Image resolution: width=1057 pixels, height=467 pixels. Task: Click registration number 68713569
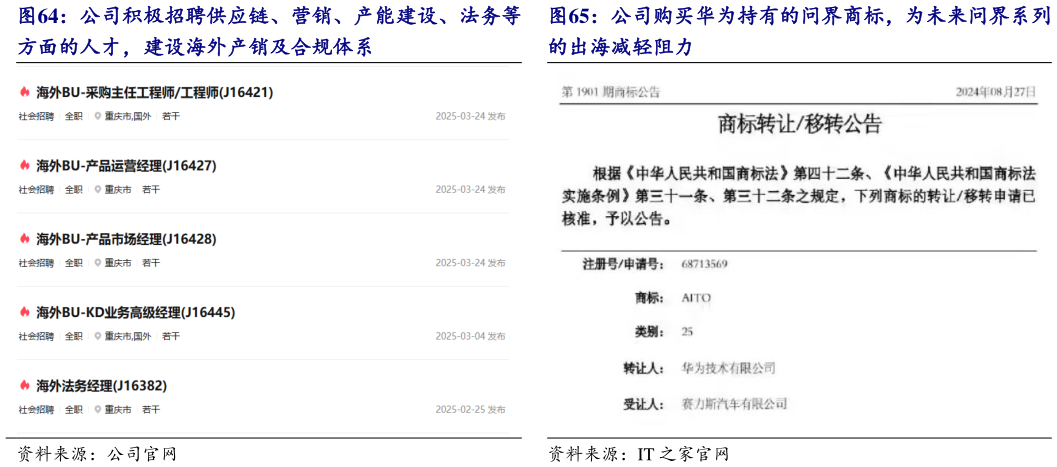(704, 263)
